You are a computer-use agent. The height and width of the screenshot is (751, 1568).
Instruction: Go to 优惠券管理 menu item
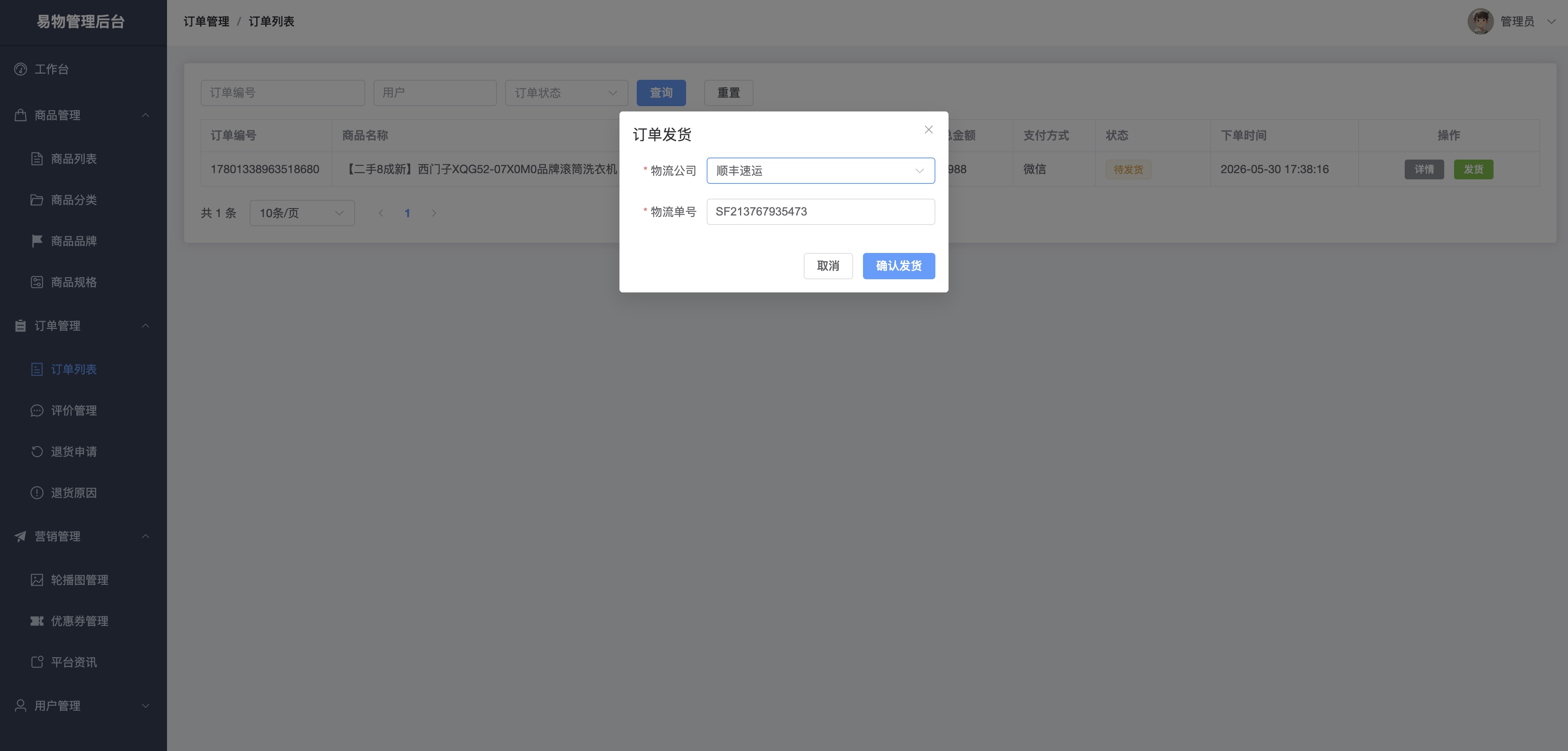click(x=84, y=621)
